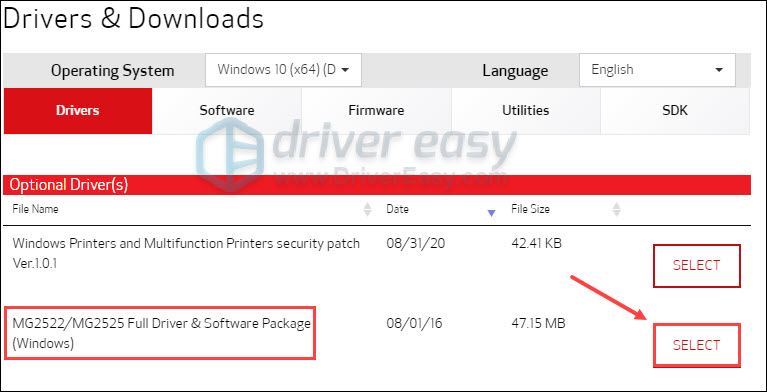Click the File Size column header label
Screen dimensions: 767x392
coord(530,209)
